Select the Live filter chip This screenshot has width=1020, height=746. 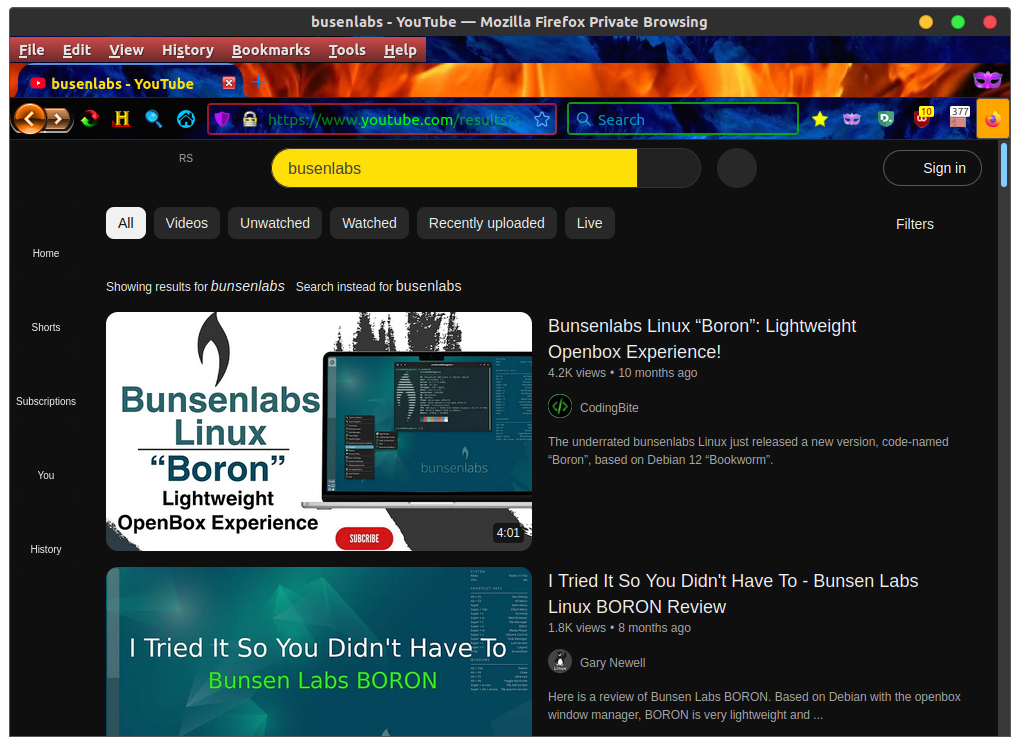(x=589, y=223)
